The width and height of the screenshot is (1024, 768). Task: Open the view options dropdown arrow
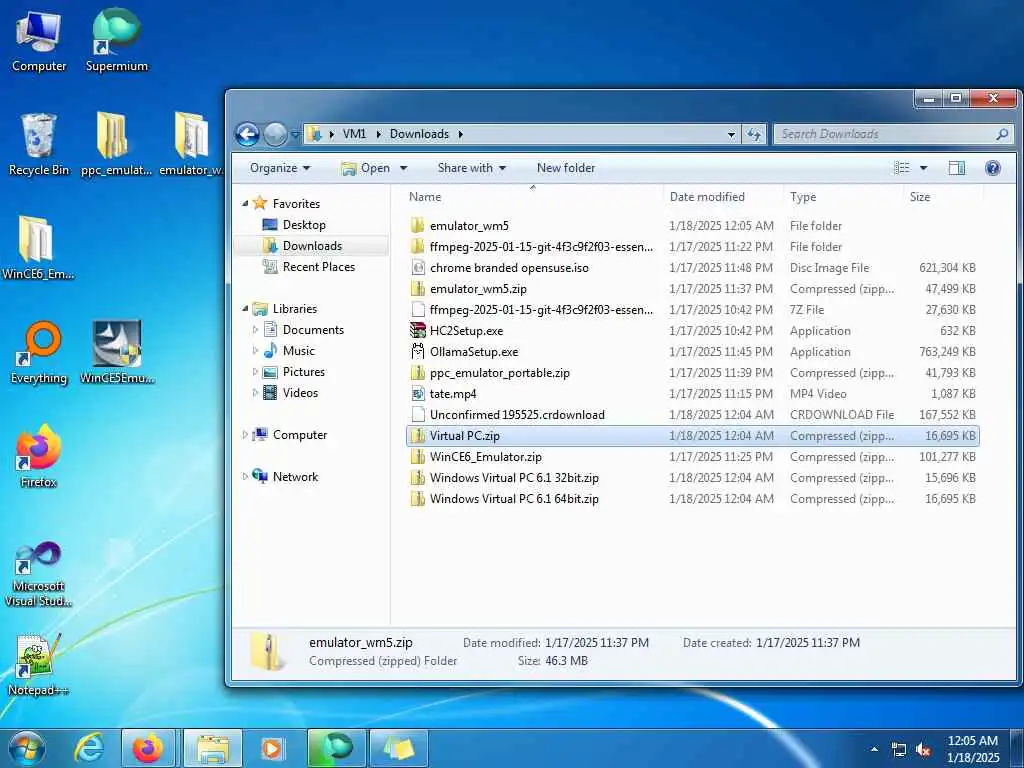[x=923, y=168]
